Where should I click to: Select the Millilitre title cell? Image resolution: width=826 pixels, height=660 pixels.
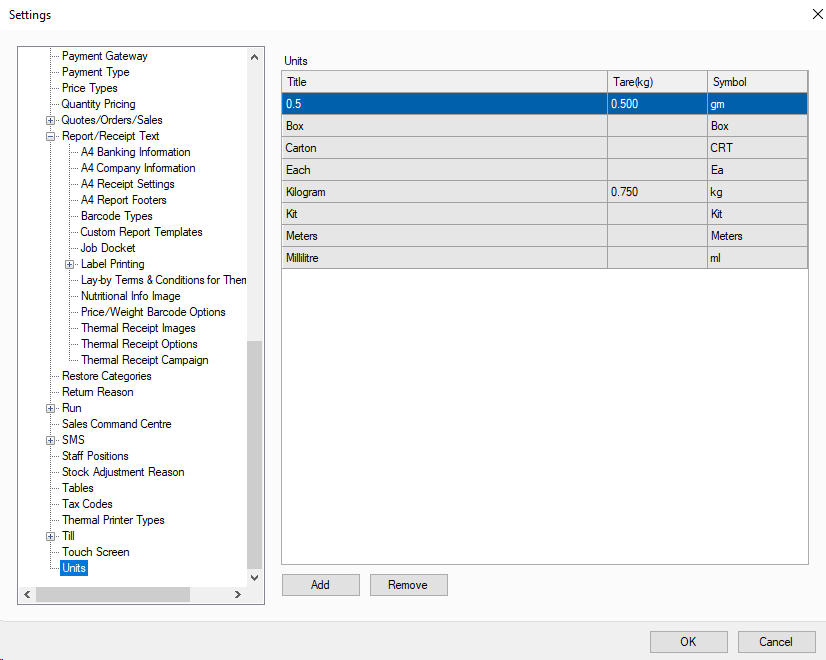[x=445, y=258]
